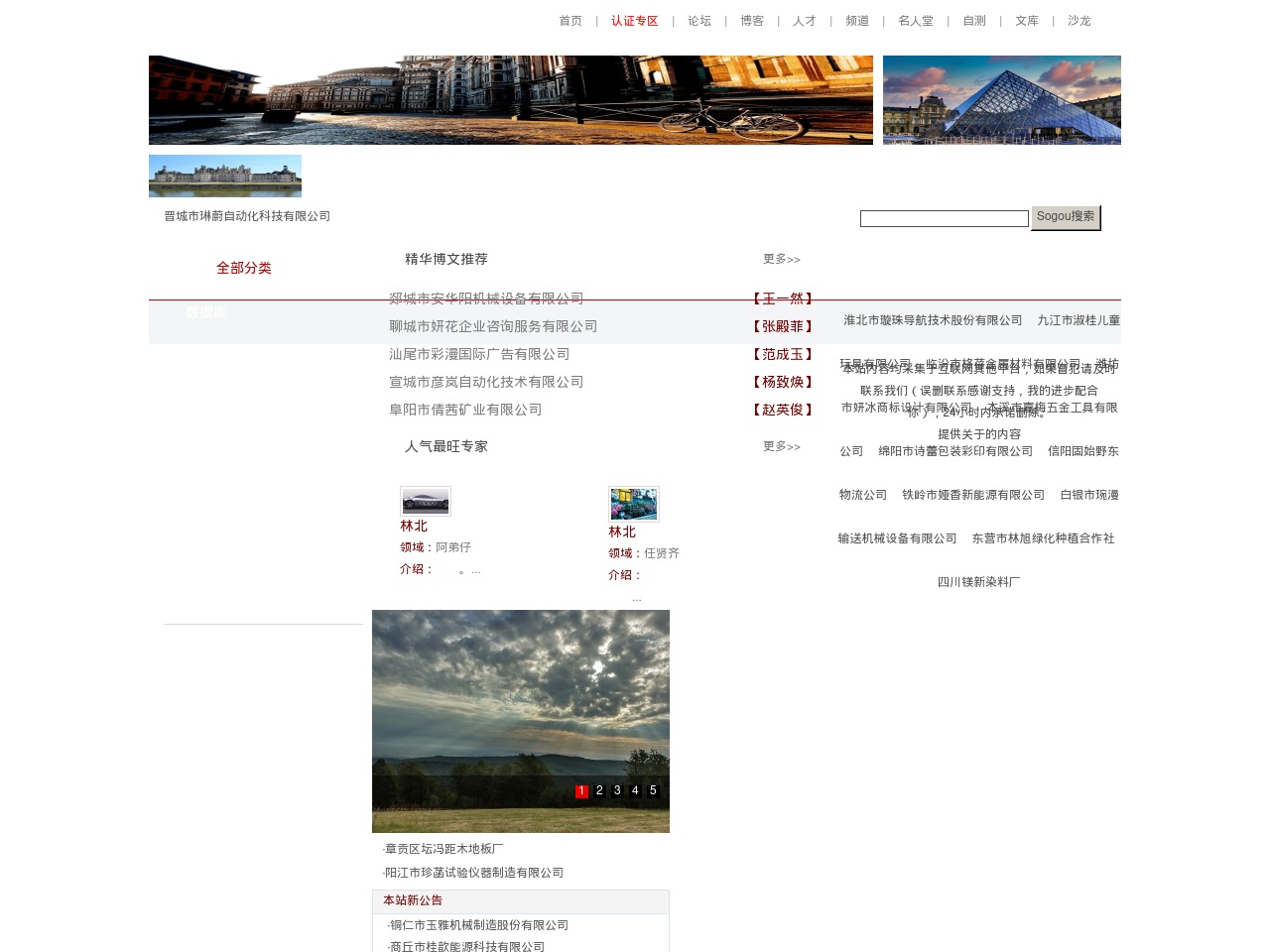This screenshot has width=1270, height=952.
Task: Open 阳江市珍菡试验仪器制造有限公司 link
Action: coord(473,873)
